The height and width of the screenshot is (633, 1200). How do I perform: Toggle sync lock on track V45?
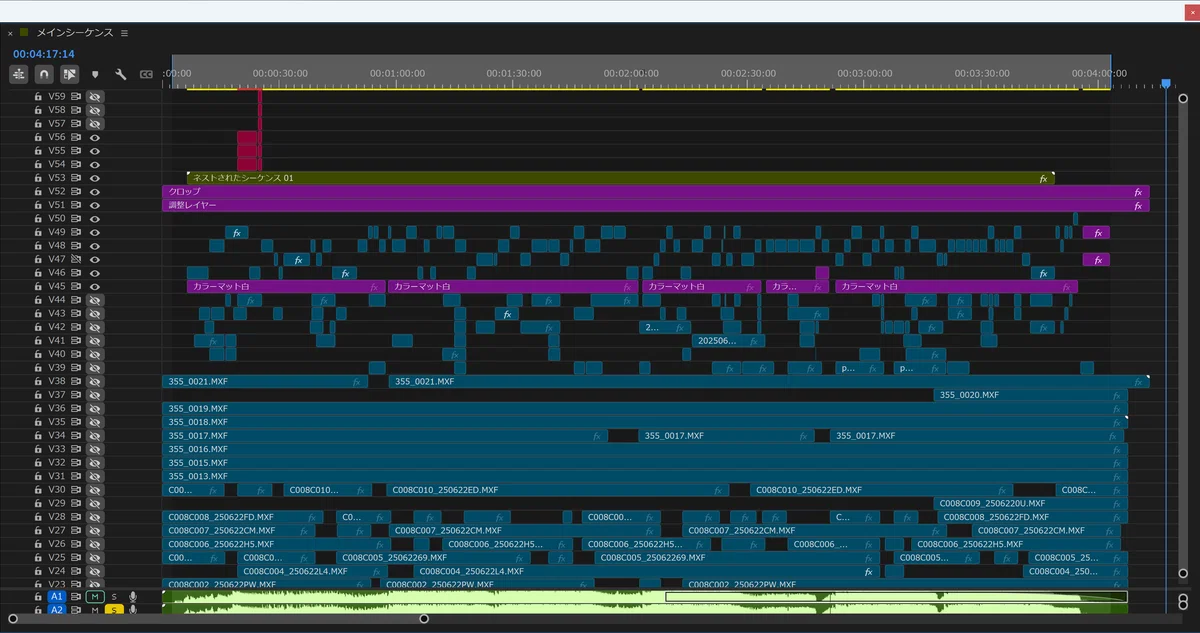[75, 286]
